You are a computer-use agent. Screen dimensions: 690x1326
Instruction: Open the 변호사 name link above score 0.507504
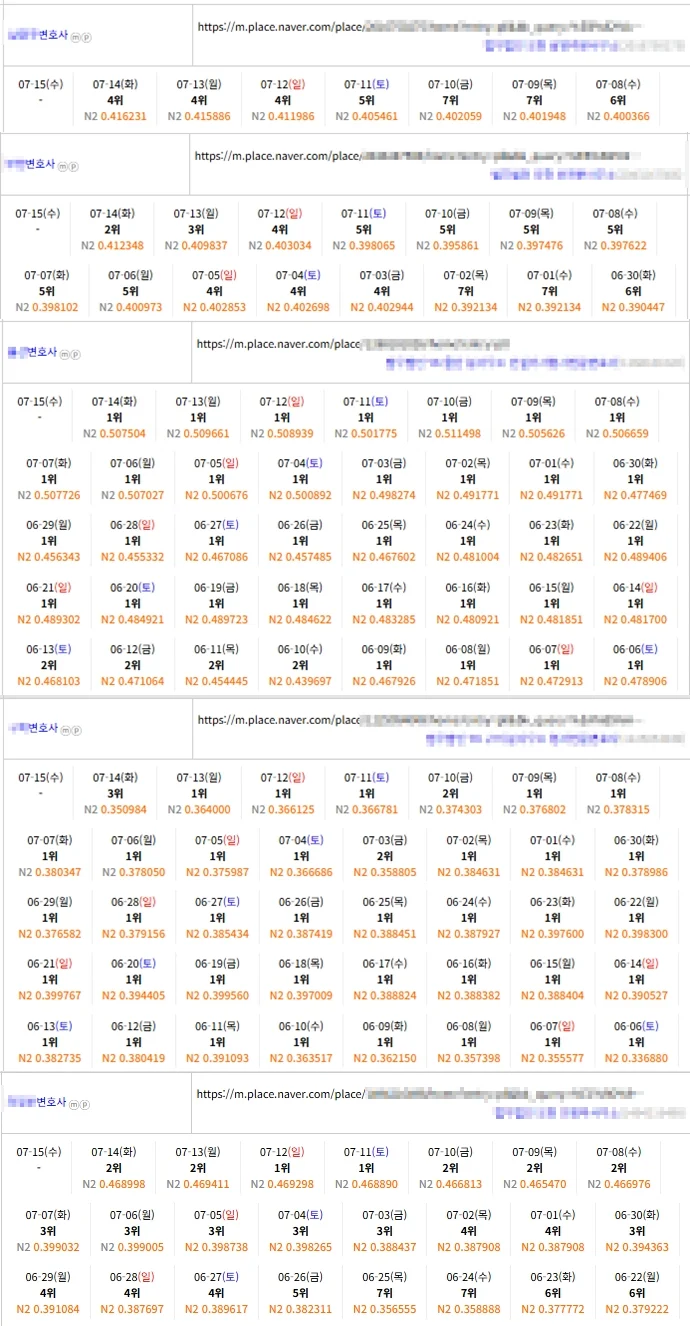pos(34,352)
